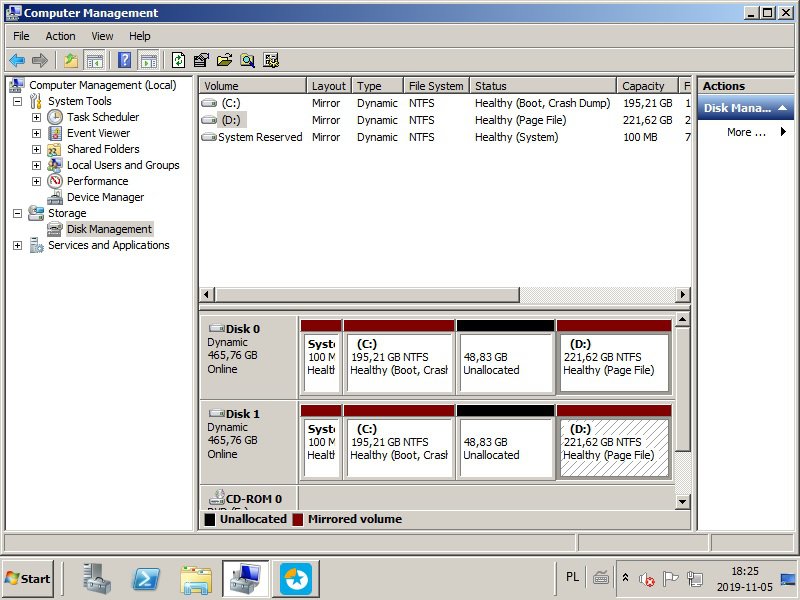Open the Start menu

[x=28, y=579]
